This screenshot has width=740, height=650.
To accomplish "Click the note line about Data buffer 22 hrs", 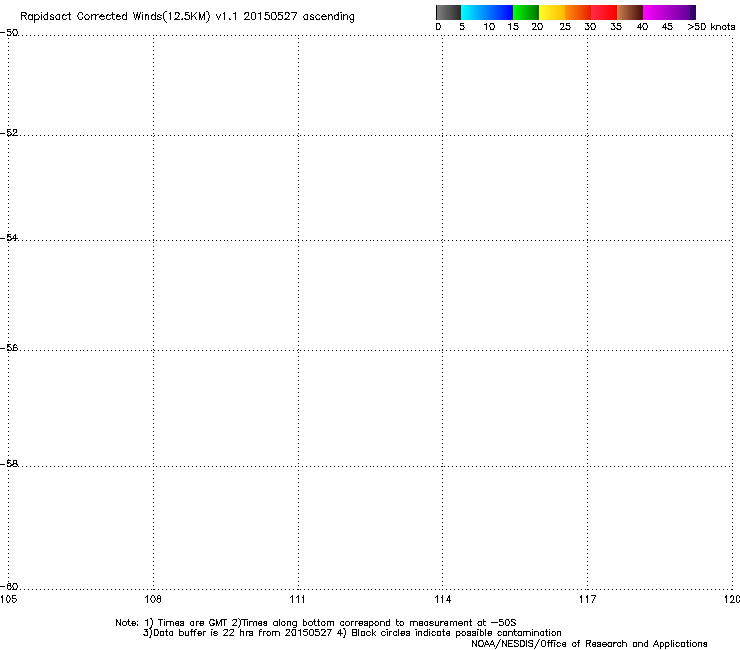I will coord(352,633).
